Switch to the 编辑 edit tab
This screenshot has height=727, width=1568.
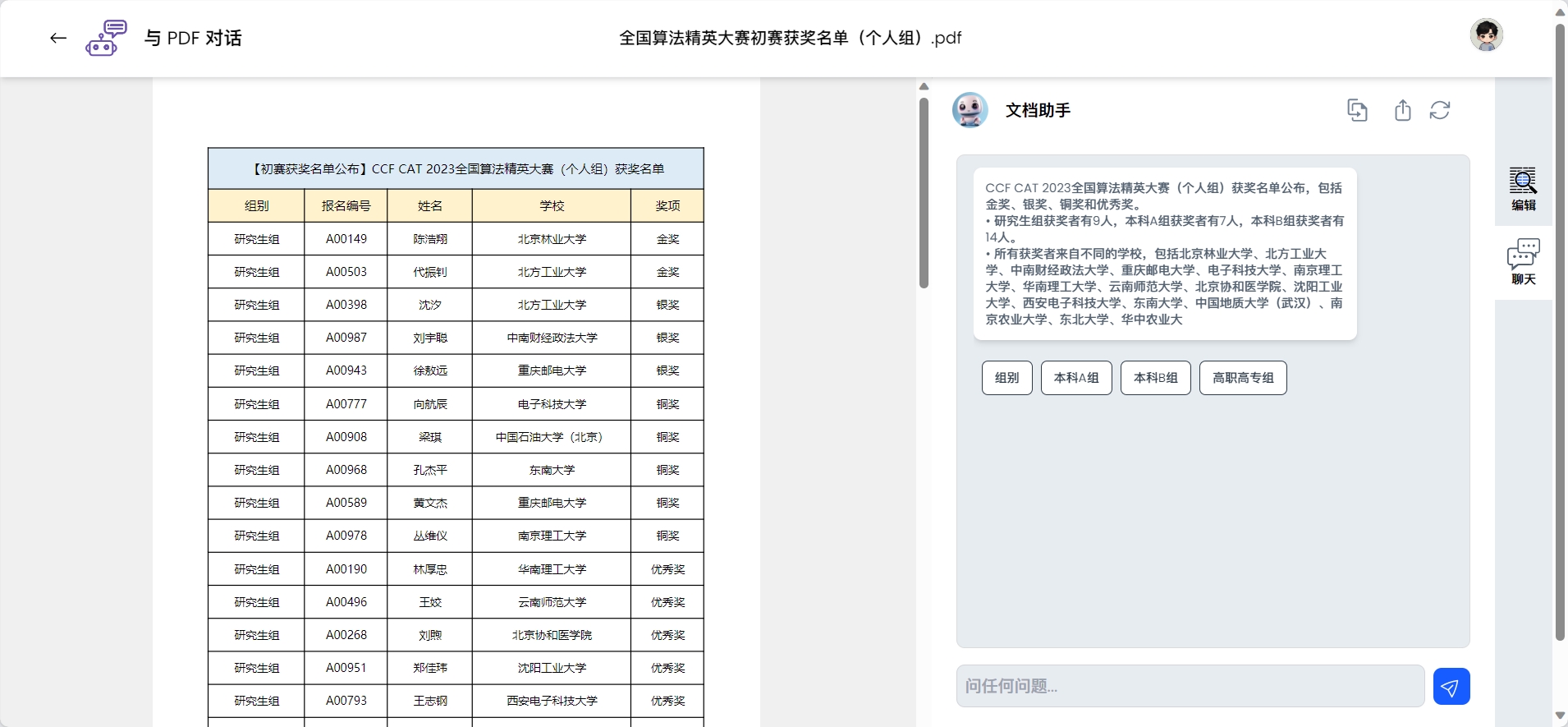(1523, 189)
